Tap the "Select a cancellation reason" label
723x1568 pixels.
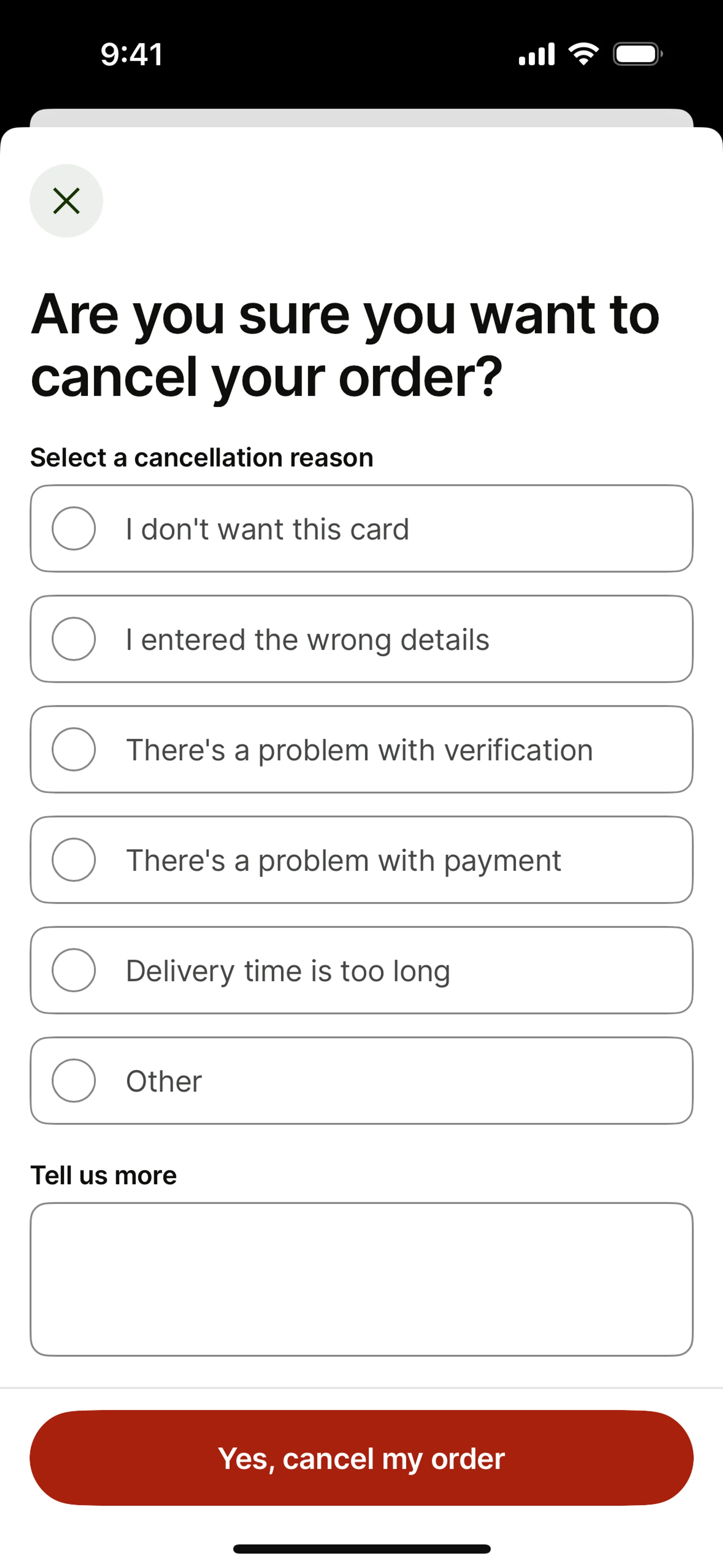[201, 457]
